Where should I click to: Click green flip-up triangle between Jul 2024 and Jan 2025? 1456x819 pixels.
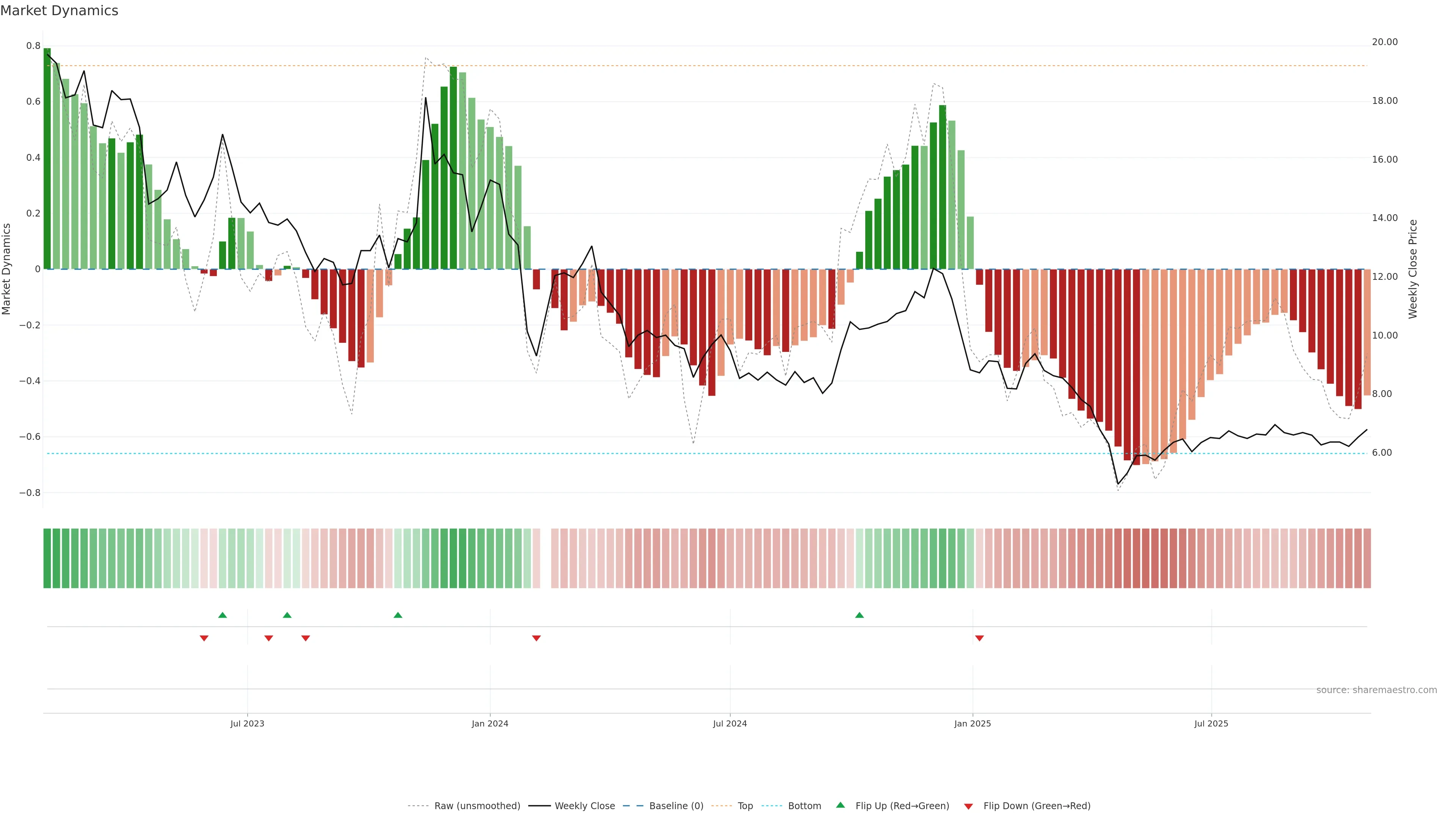point(859,615)
